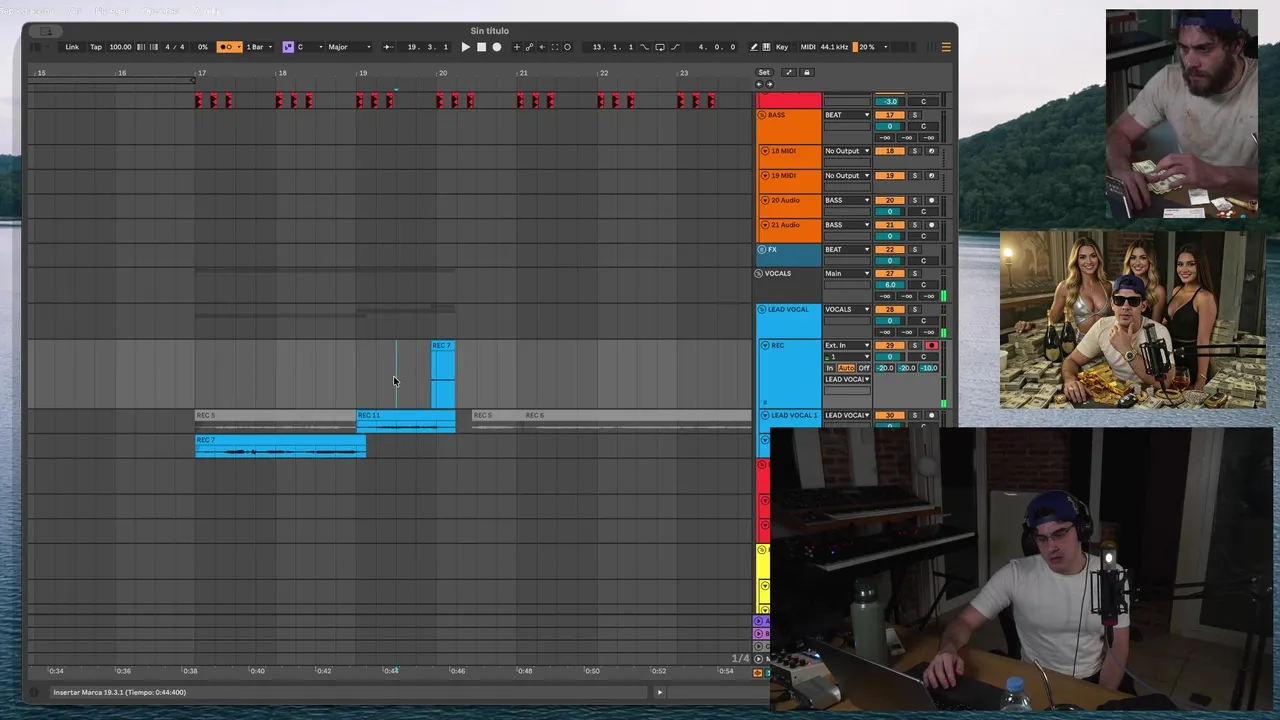Click the Play button in transport
1280x720 pixels.
466,47
